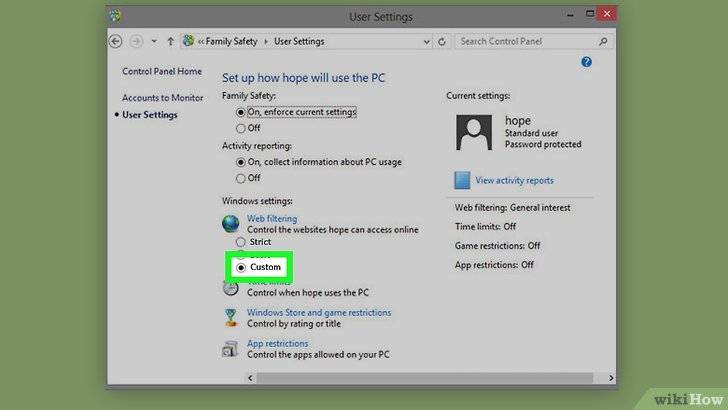Image resolution: width=728 pixels, height=410 pixels.
Task: Click the Web filtering globe icon
Action: click(231, 223)
